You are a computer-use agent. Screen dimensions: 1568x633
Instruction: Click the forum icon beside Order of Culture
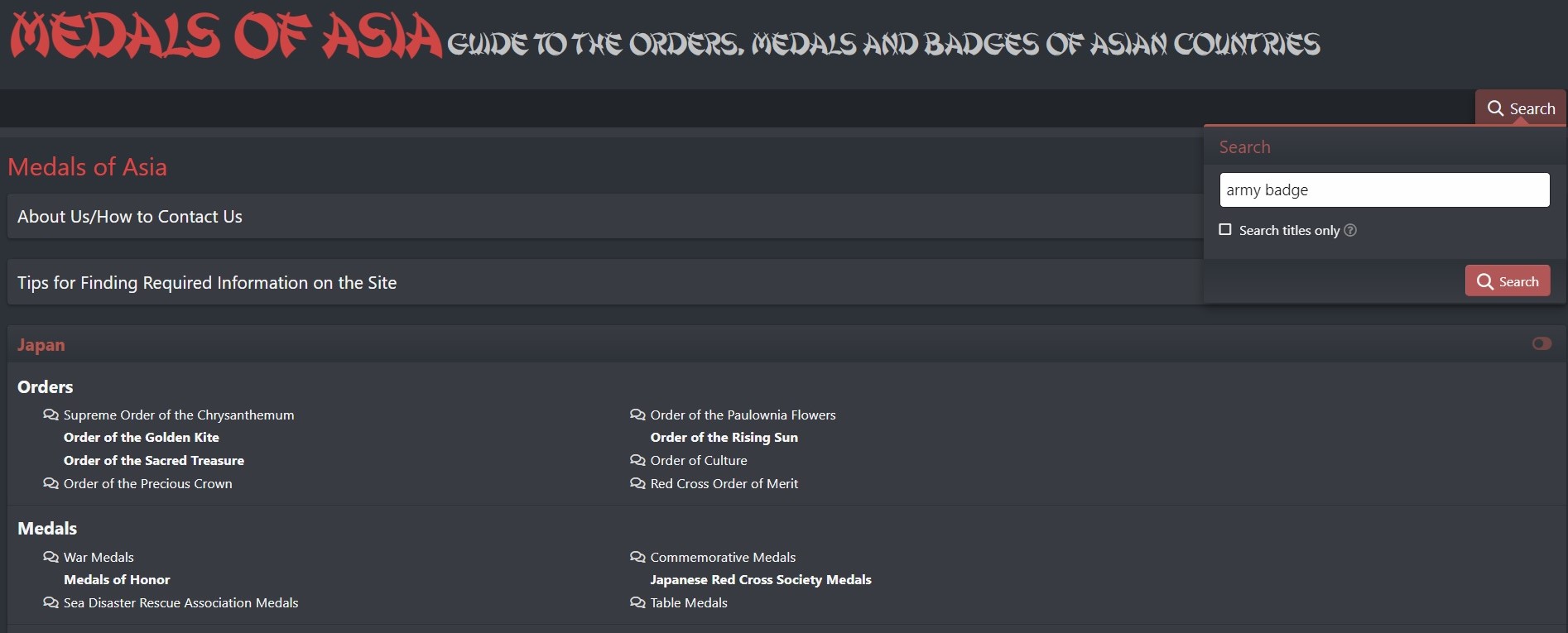(x=637, y=460)
